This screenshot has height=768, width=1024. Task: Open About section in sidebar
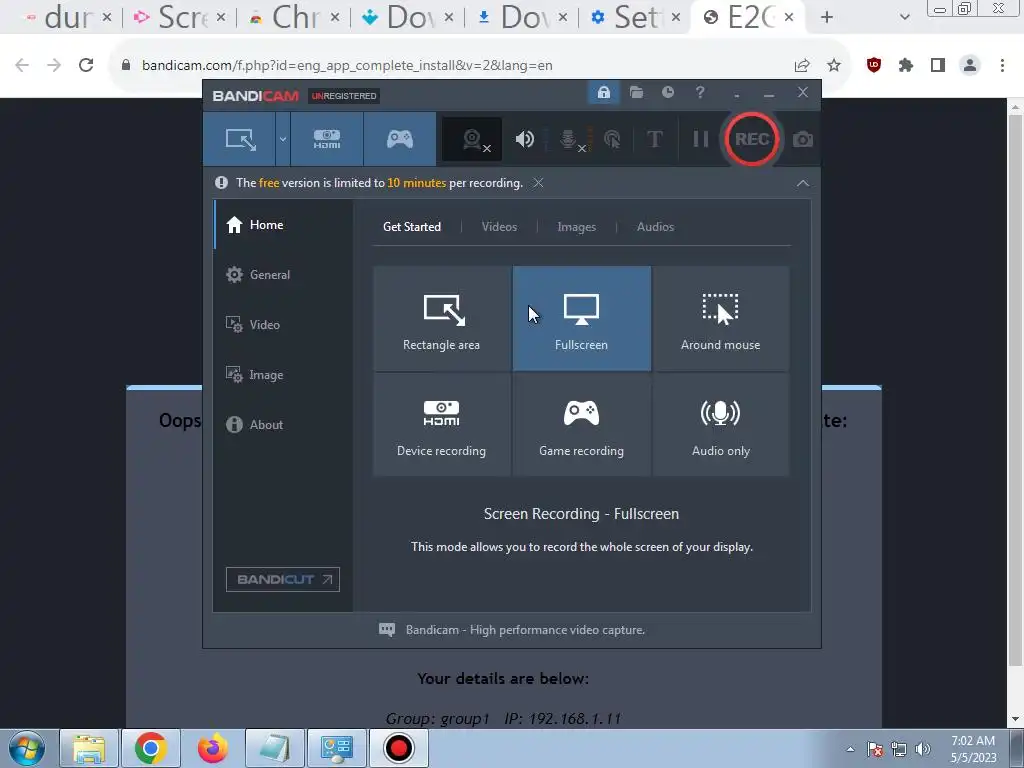pos(283,424)
